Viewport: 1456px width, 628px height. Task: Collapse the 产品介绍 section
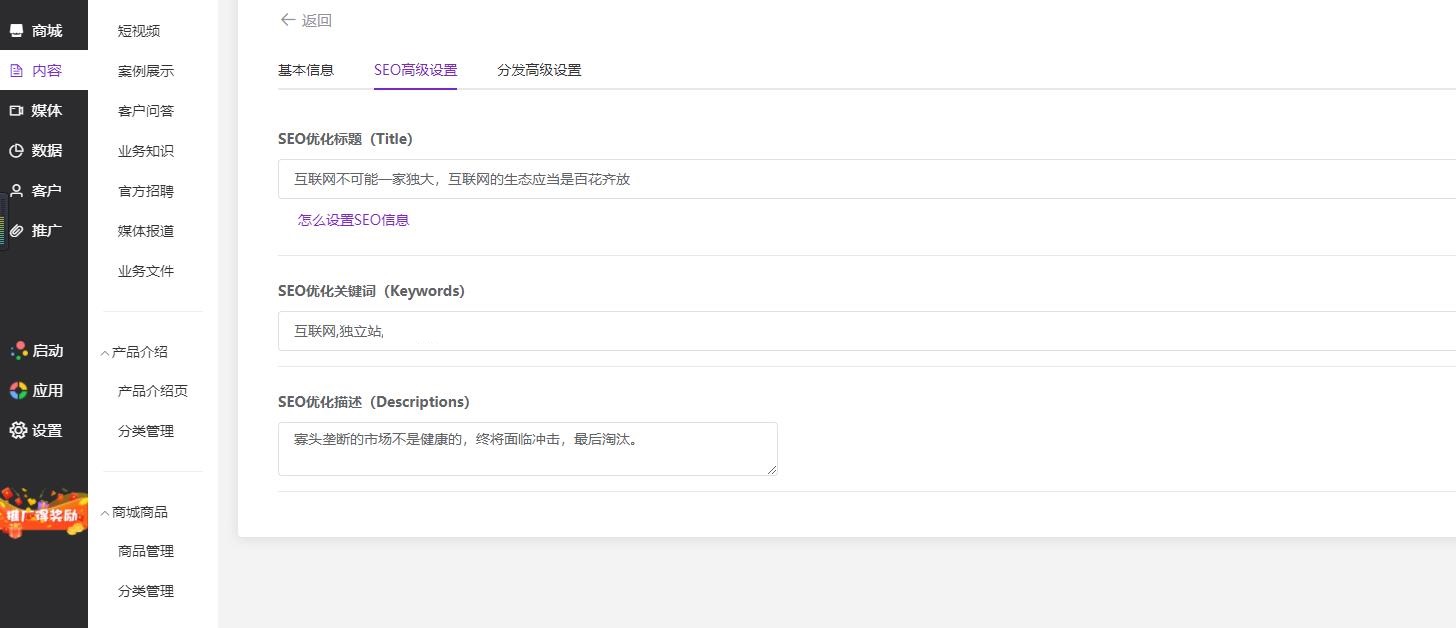click(x=105, y=353)
